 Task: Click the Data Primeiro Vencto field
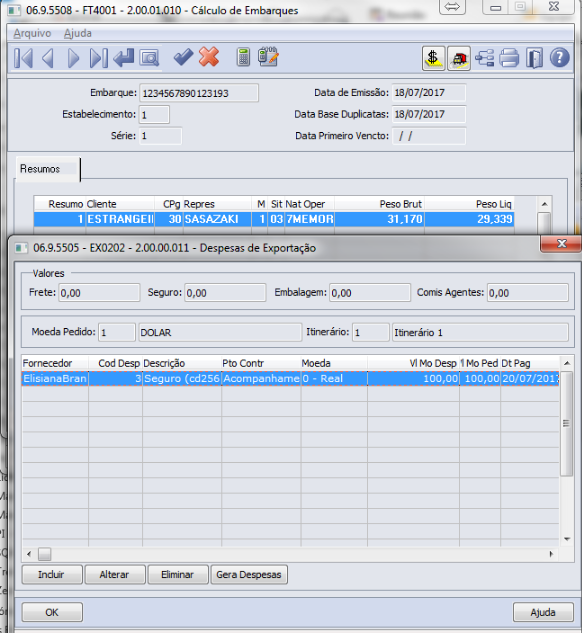tap(429, 136)
